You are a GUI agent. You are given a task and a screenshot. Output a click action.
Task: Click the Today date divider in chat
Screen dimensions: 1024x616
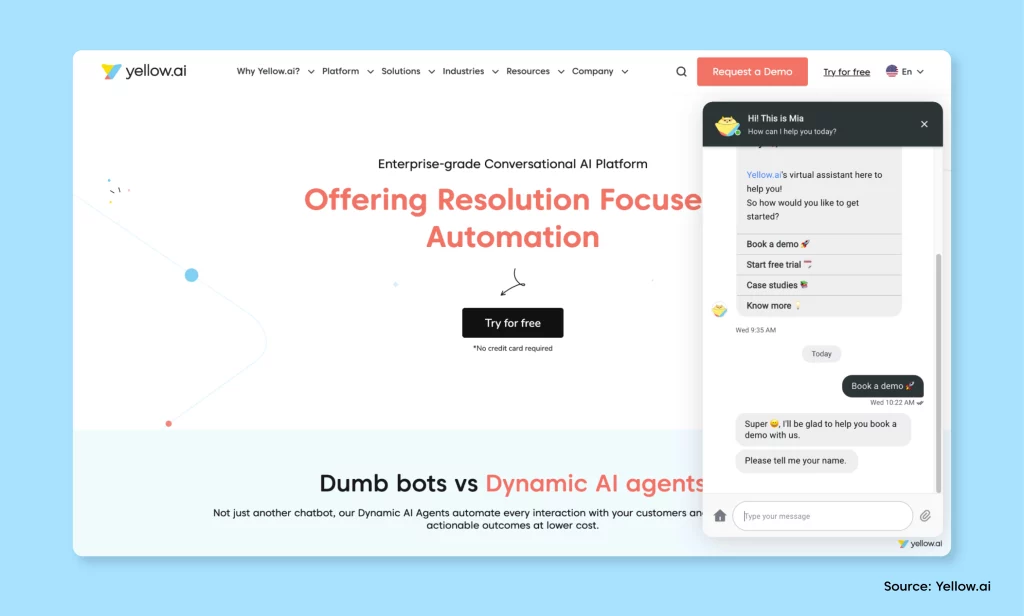click(x=822, y=354)
